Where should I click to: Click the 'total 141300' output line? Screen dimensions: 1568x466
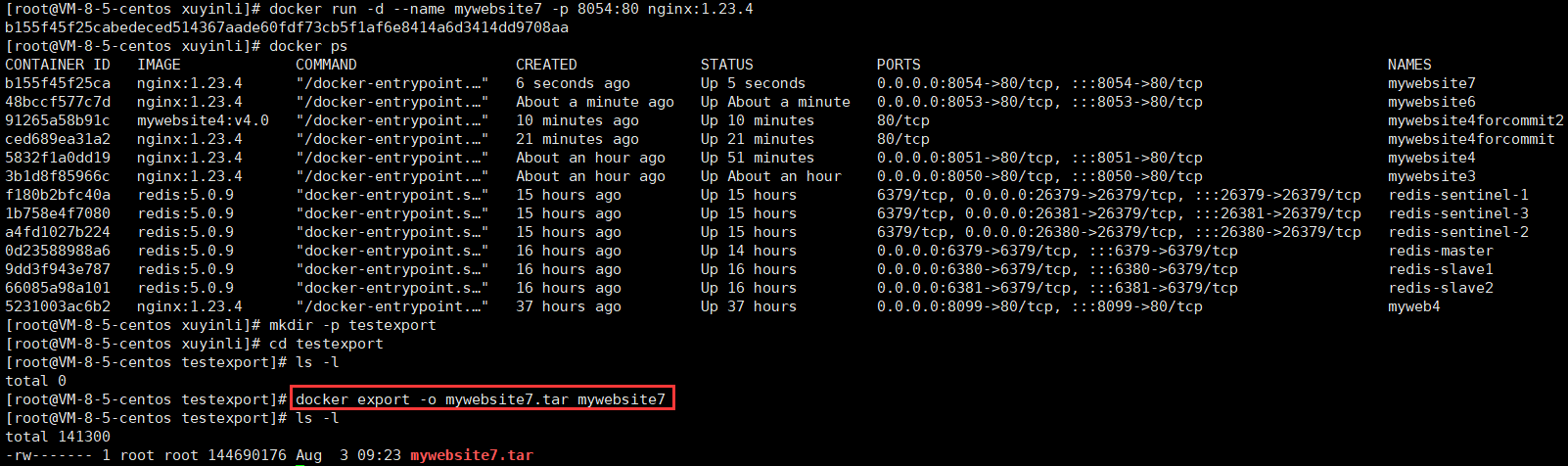58,437
